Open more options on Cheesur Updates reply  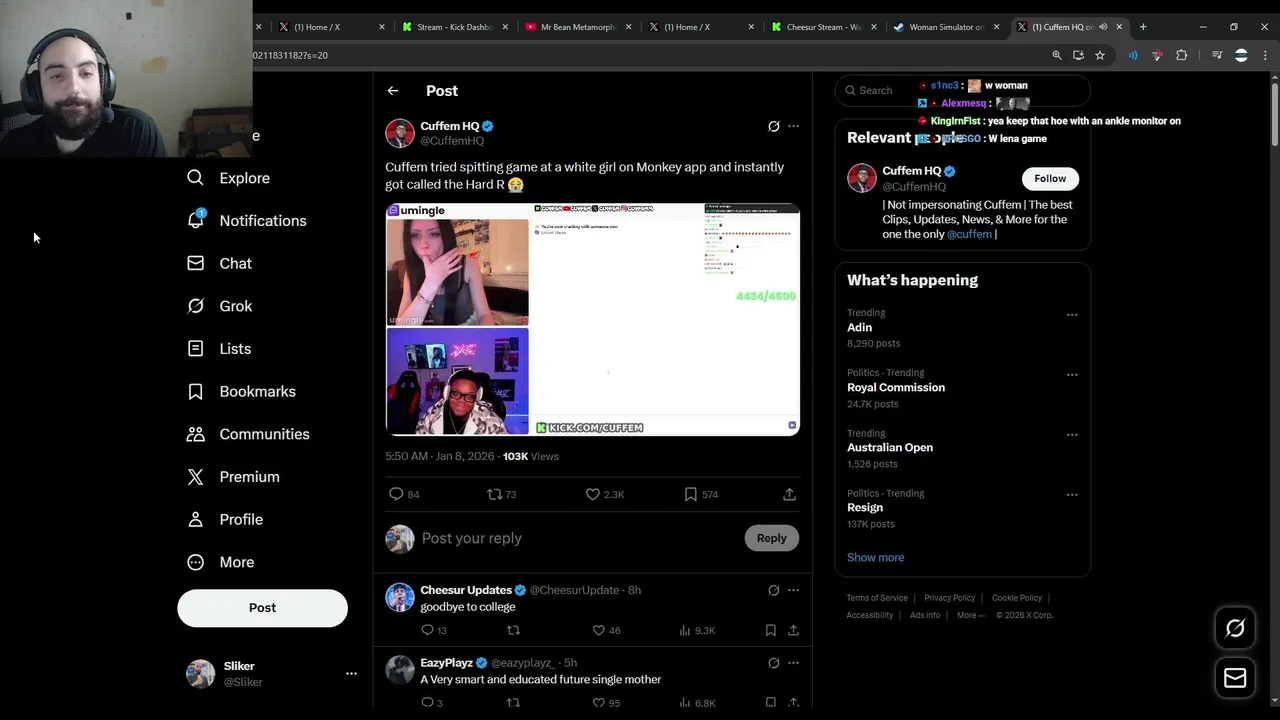pyautogui.click(x=793, y=590)
